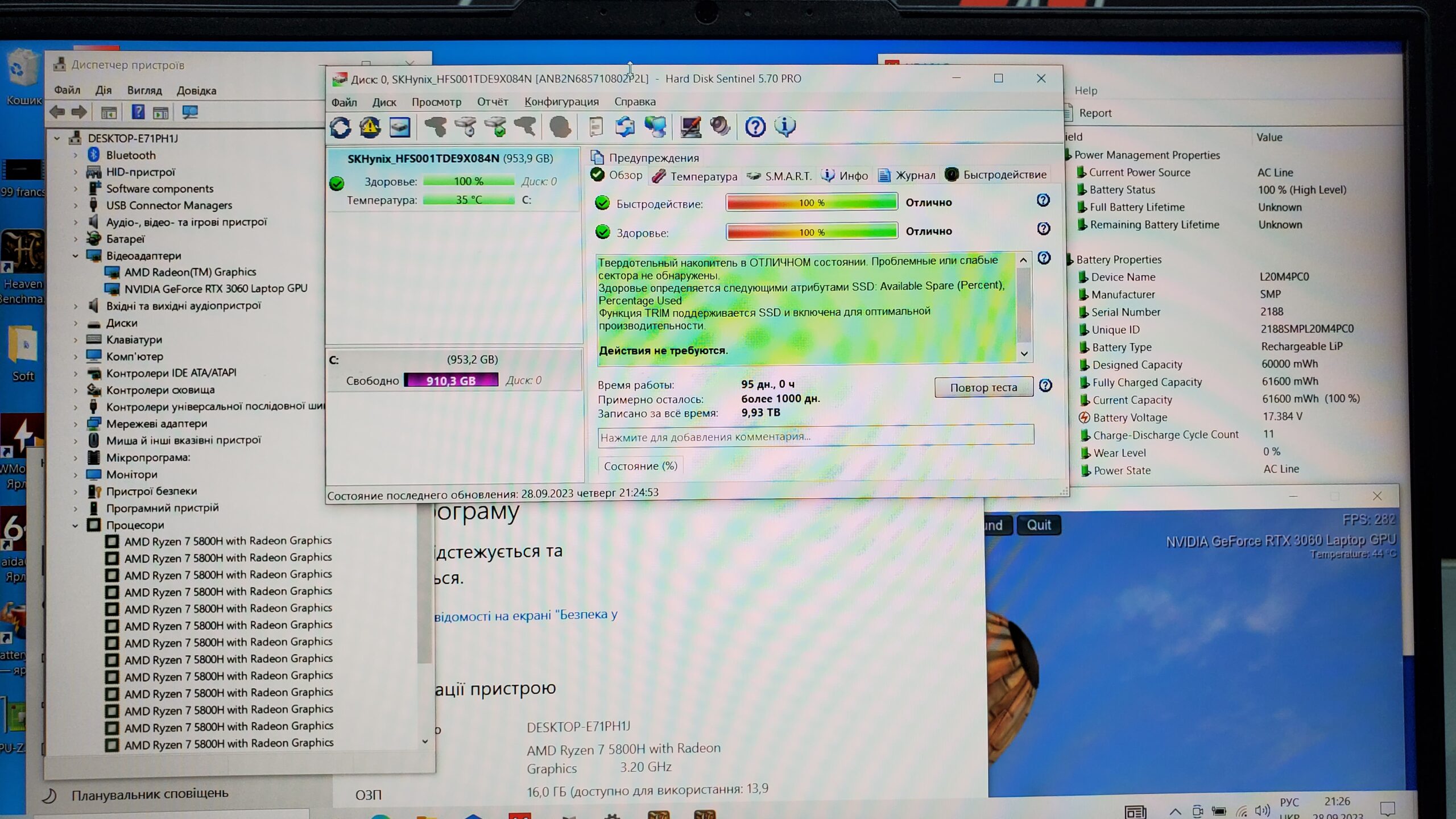Open the disk overview window icon
Screen dimensions: 1456x819
pos(400,127)
